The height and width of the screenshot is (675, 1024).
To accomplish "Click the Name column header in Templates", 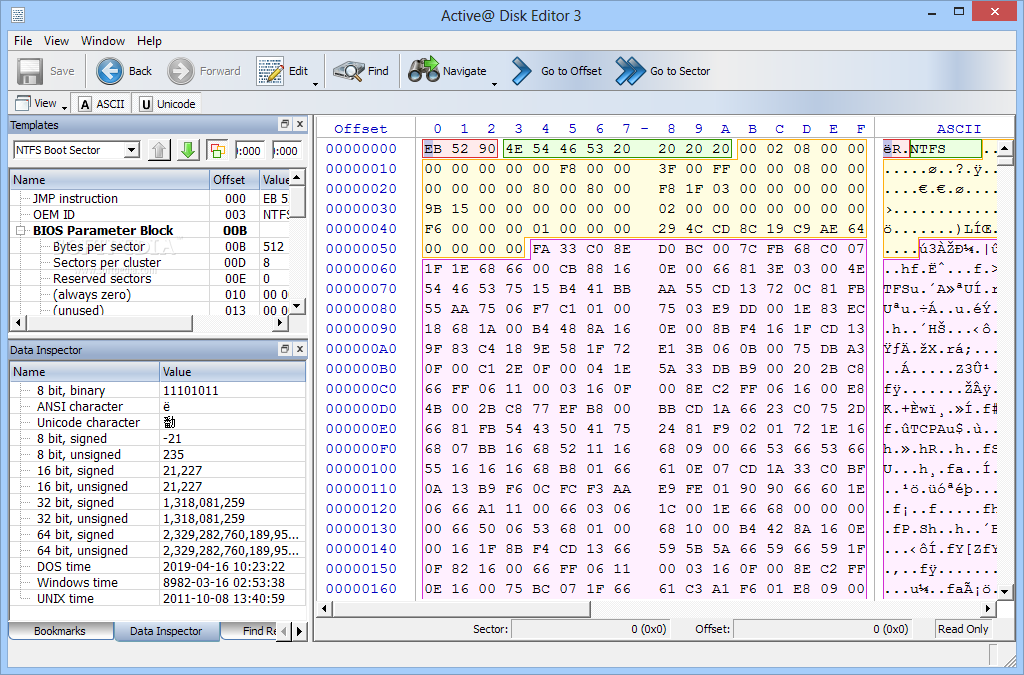I will click(x=110, y=180).
